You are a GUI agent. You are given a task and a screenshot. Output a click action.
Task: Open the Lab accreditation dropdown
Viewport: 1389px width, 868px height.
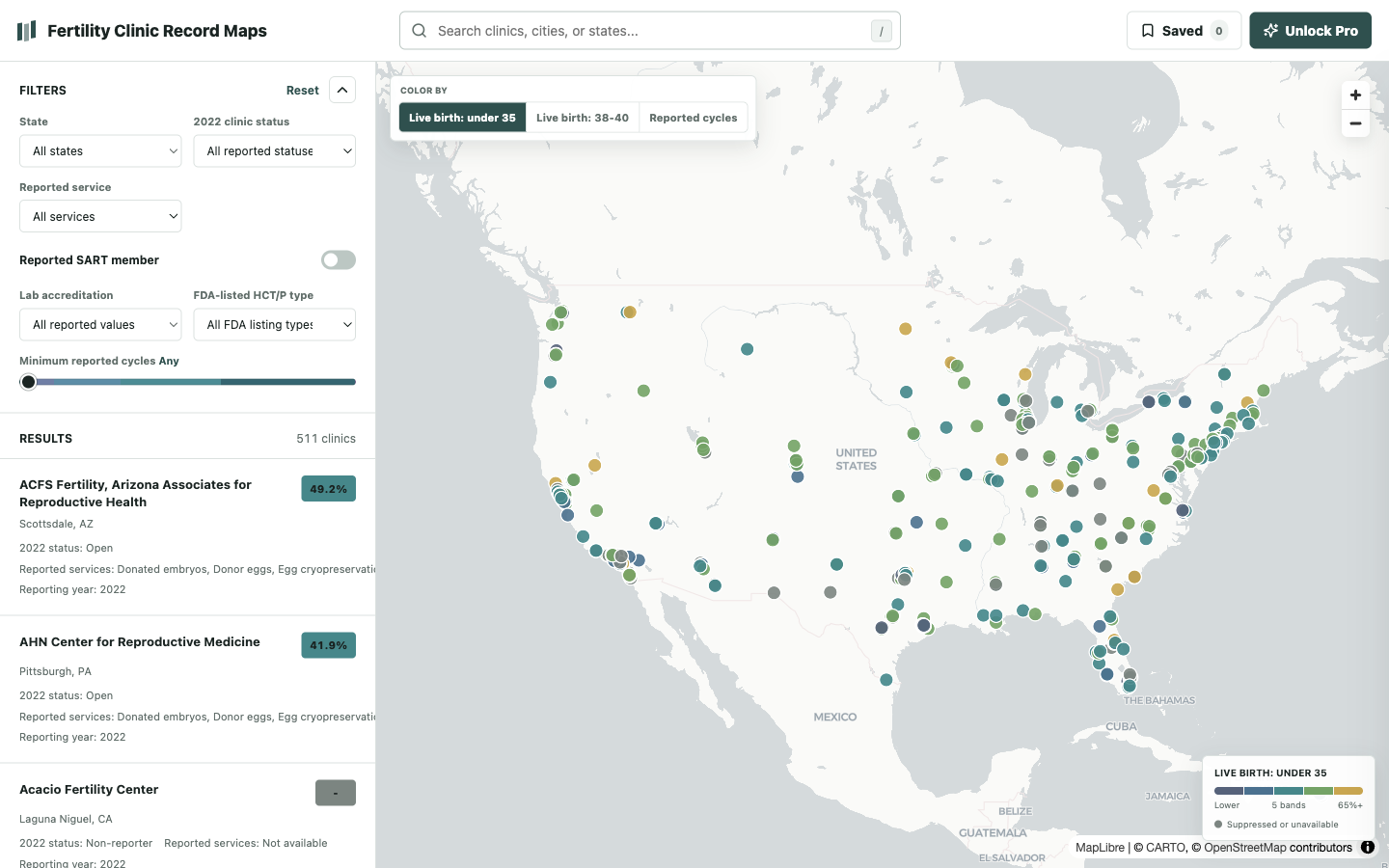coord(100,325)
